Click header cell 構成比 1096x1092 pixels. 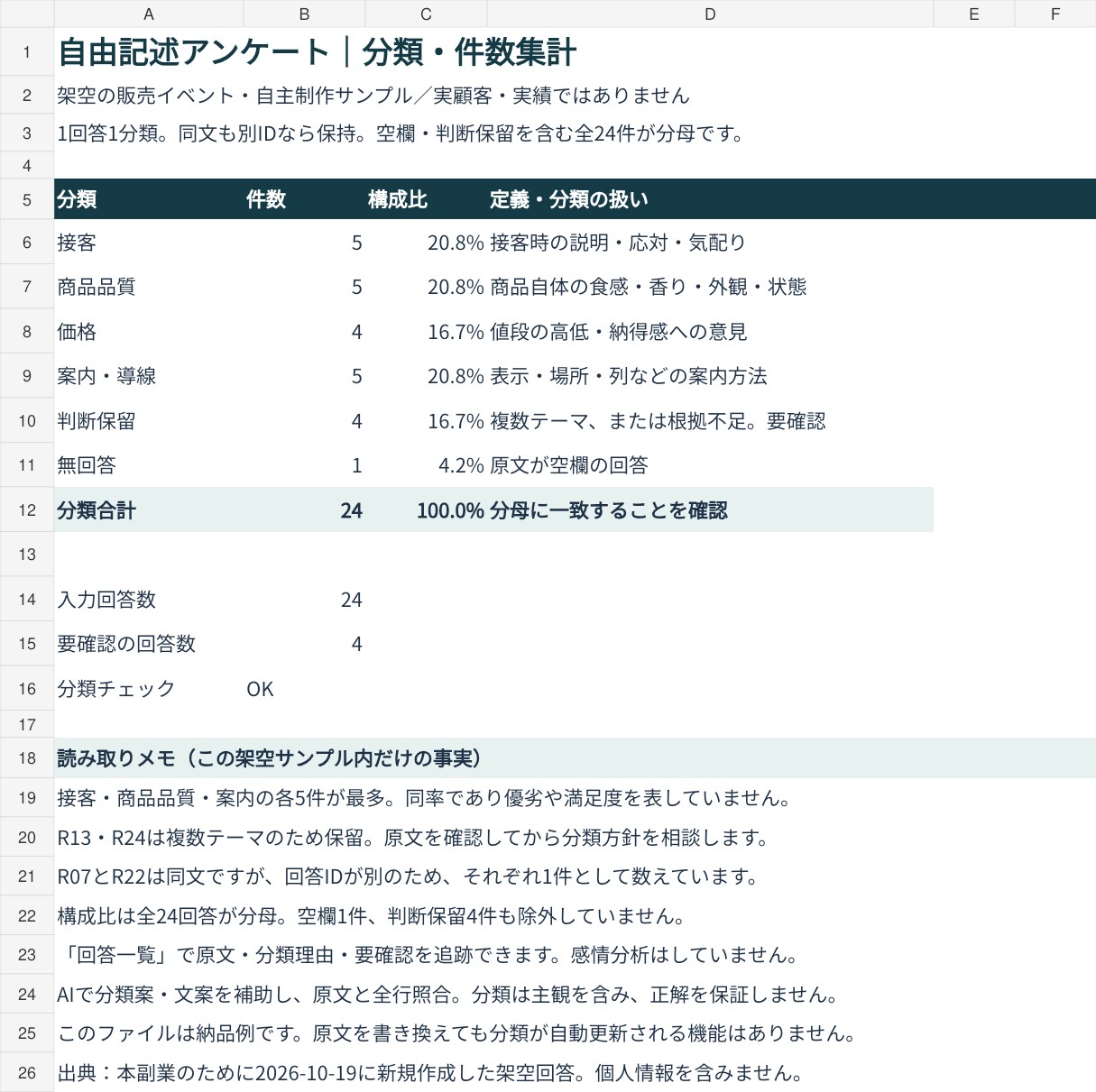[426, 199]
